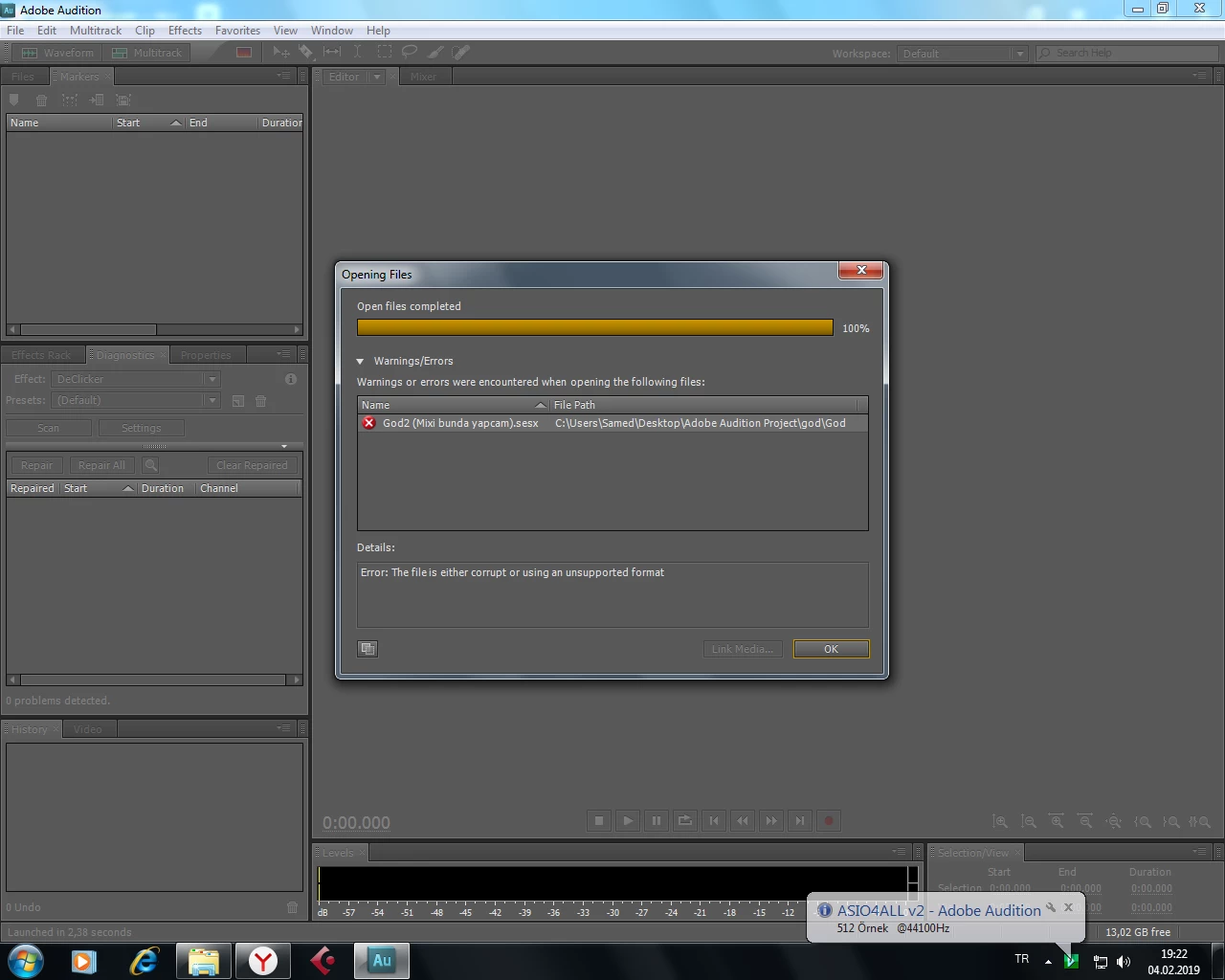Switch to the Effects Rack tab
Screen dimensions: 1225x980
pos(41,355)
